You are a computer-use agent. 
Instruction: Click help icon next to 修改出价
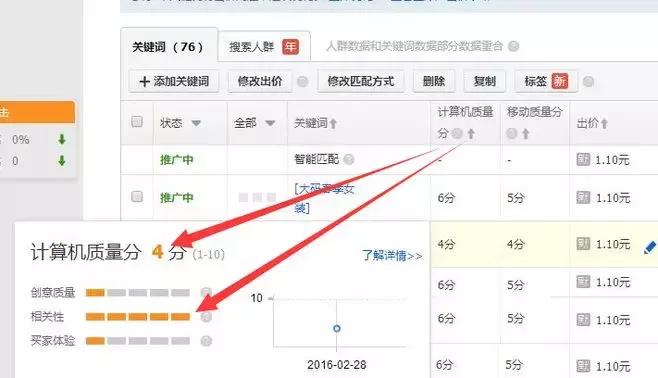[303, 82]
